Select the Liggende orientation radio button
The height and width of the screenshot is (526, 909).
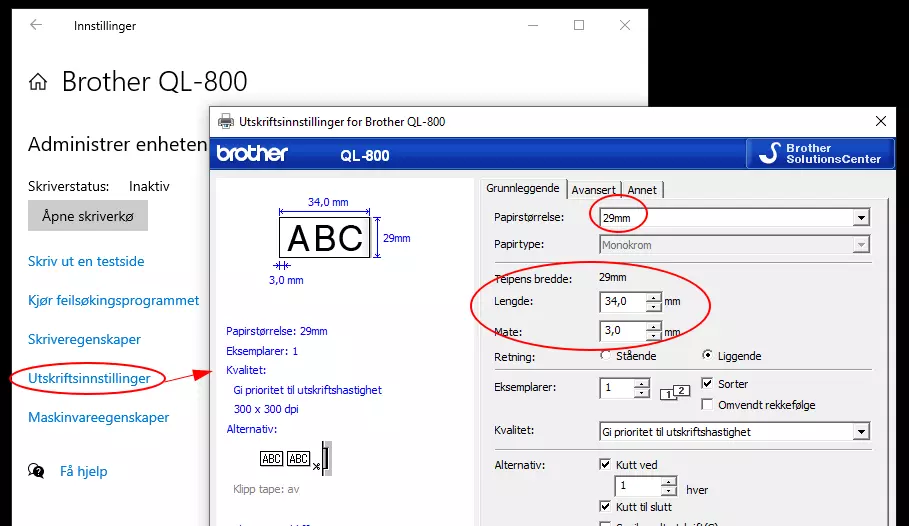click(x=708, y=355)
